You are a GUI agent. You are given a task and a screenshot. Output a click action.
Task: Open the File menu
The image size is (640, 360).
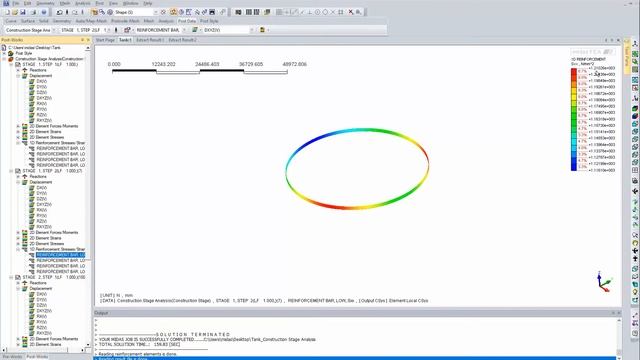[16, 3]
